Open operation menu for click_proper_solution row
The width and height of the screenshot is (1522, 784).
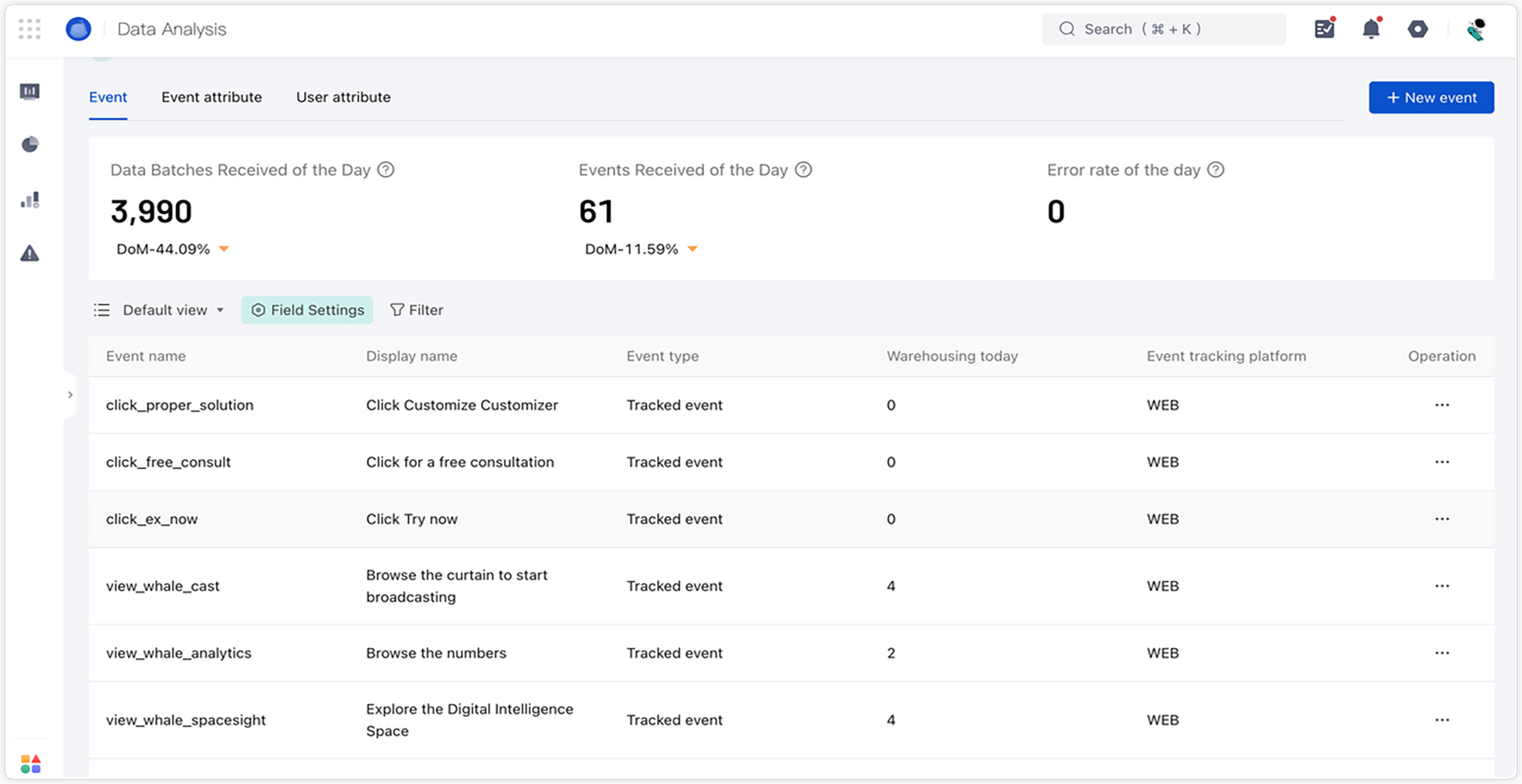click(x=1441, y=405)
